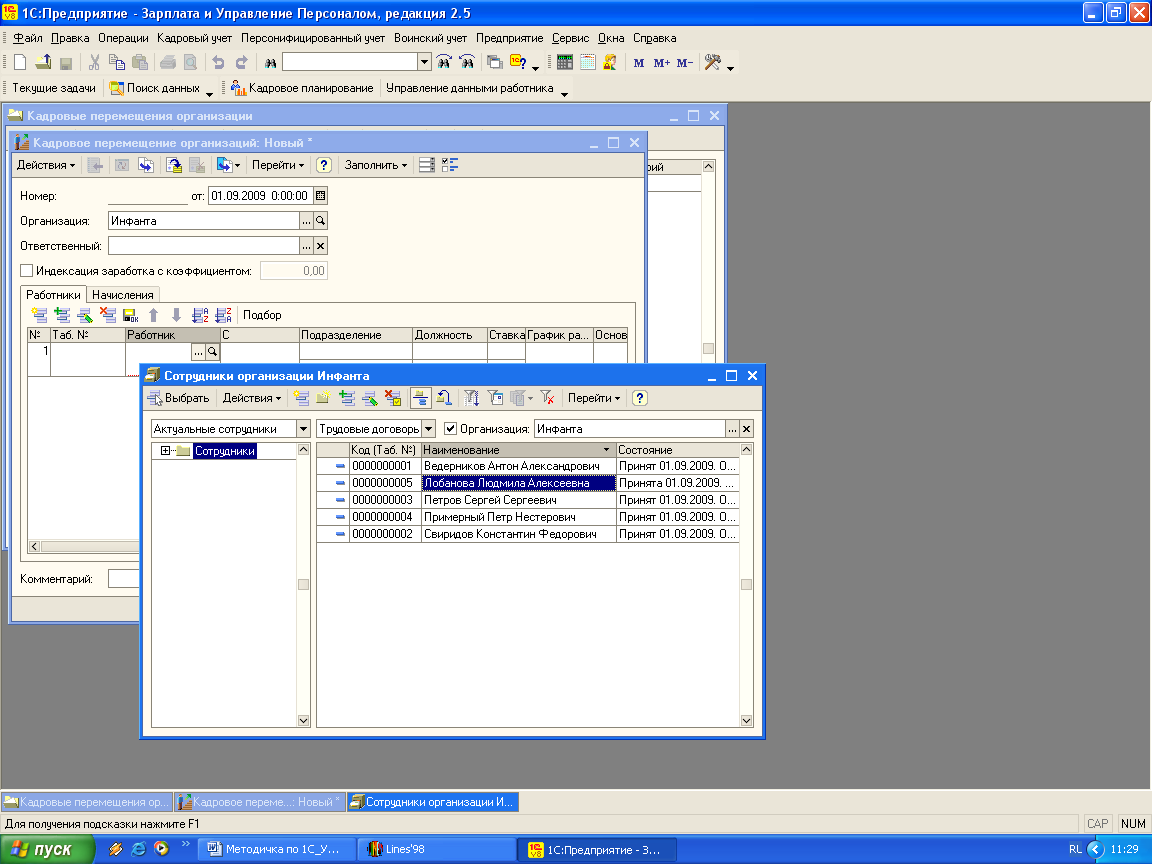Screen dimensions: 1152x864
Task: Click the clear X button beside Ответственный field
Action: (x=320, y=245)
